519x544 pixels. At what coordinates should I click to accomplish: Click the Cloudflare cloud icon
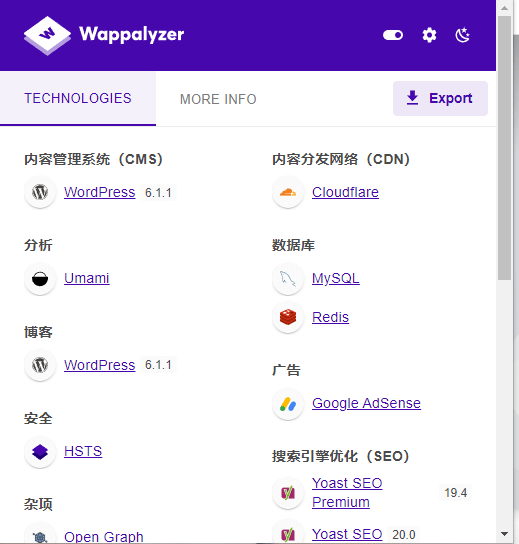tap(288, 192)
